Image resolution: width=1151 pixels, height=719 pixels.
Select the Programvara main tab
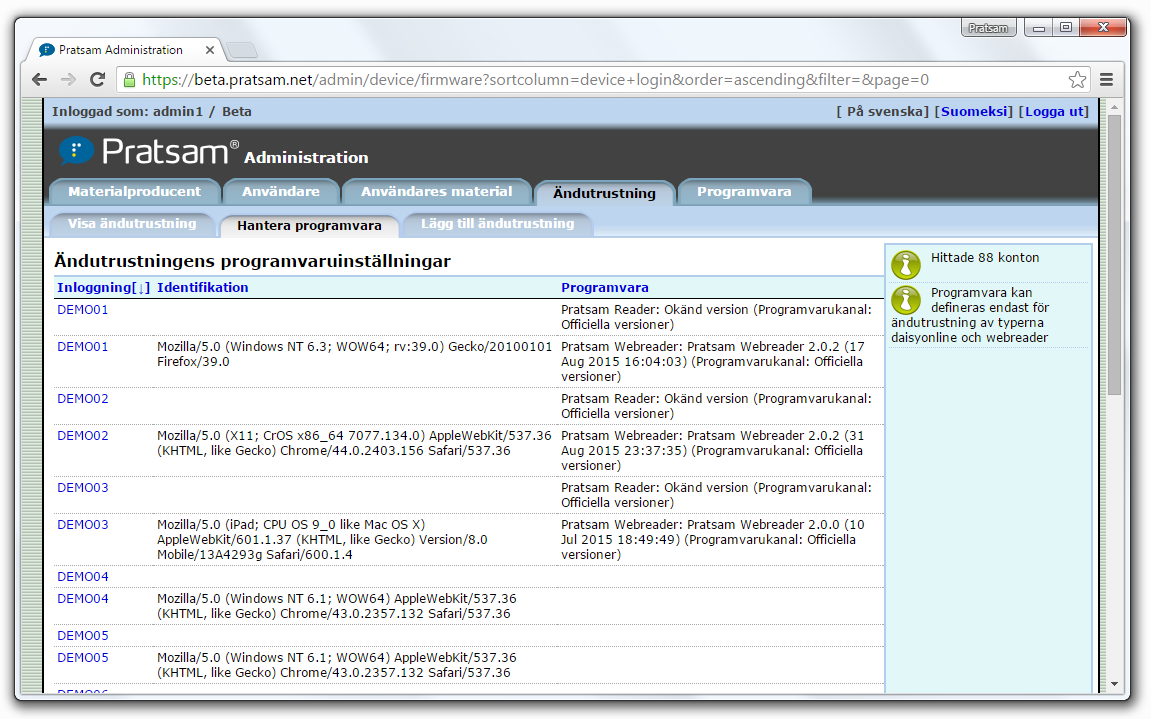point(744,191)
